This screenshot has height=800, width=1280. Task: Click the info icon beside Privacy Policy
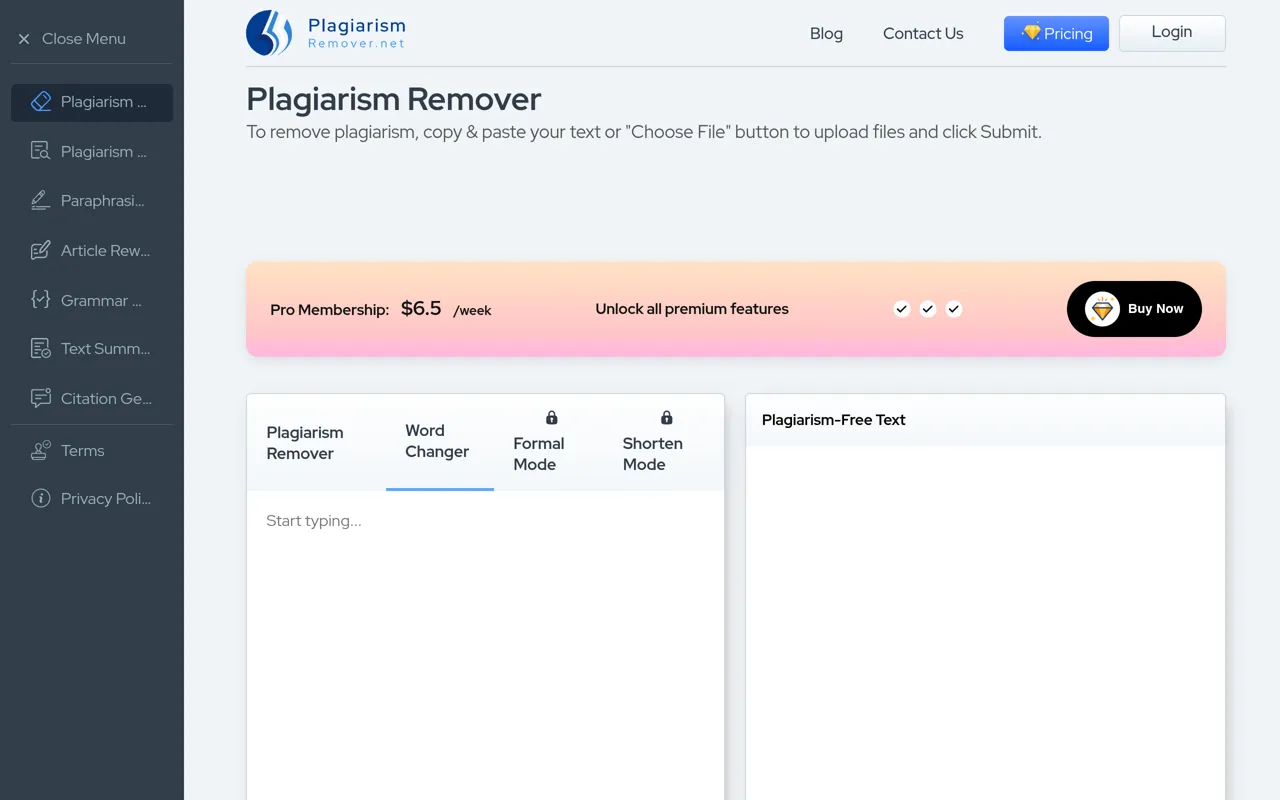click(41, 498)
